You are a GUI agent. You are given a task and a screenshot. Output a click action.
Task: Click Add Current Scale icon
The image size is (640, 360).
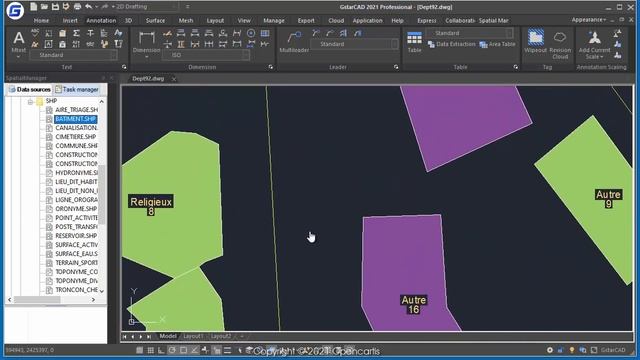[594, 44]
